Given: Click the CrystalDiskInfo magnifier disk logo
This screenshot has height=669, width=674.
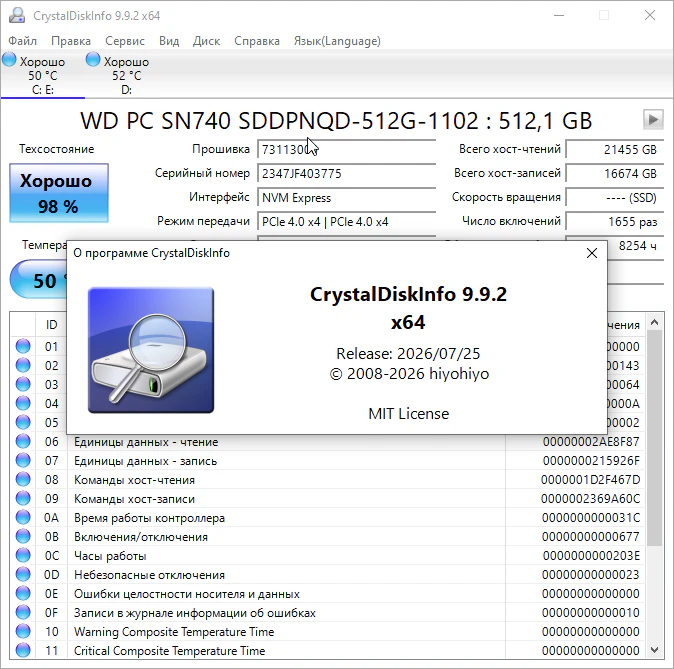Looking at the screenshot, I should 151,350.
